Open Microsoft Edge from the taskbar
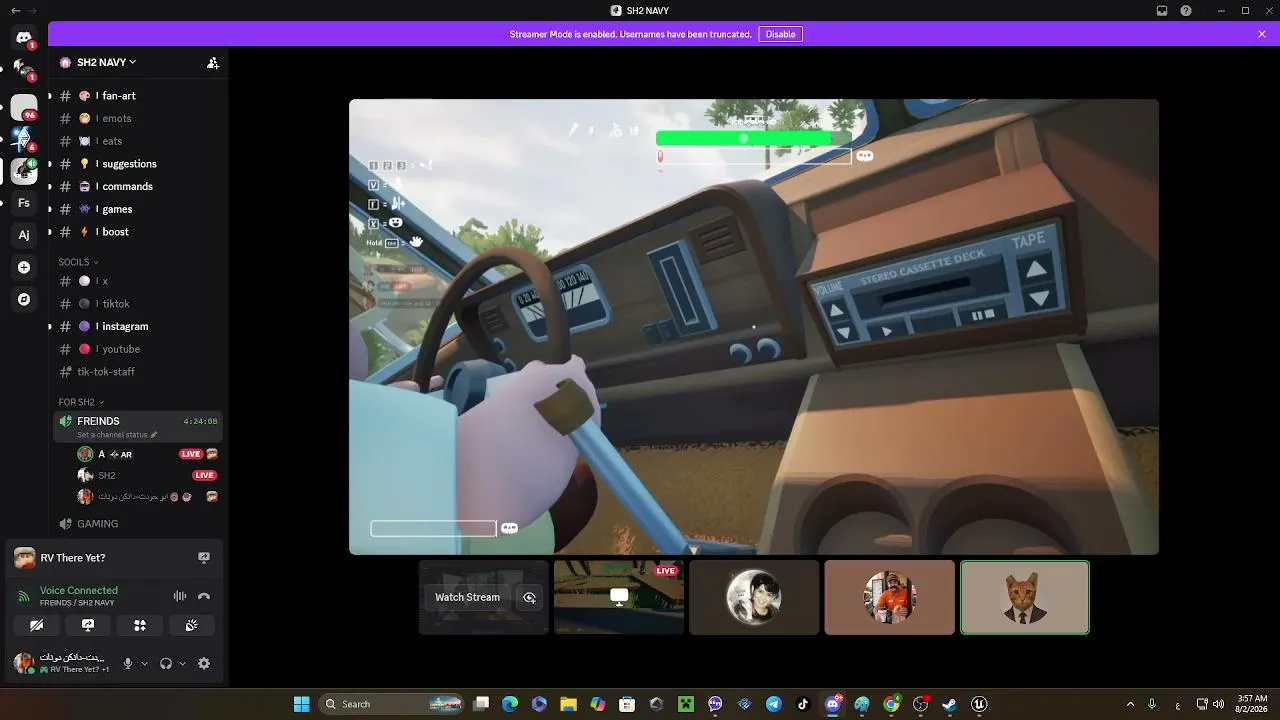Image resolution: width=1280 pixels, height=720 pixels. 510,704
